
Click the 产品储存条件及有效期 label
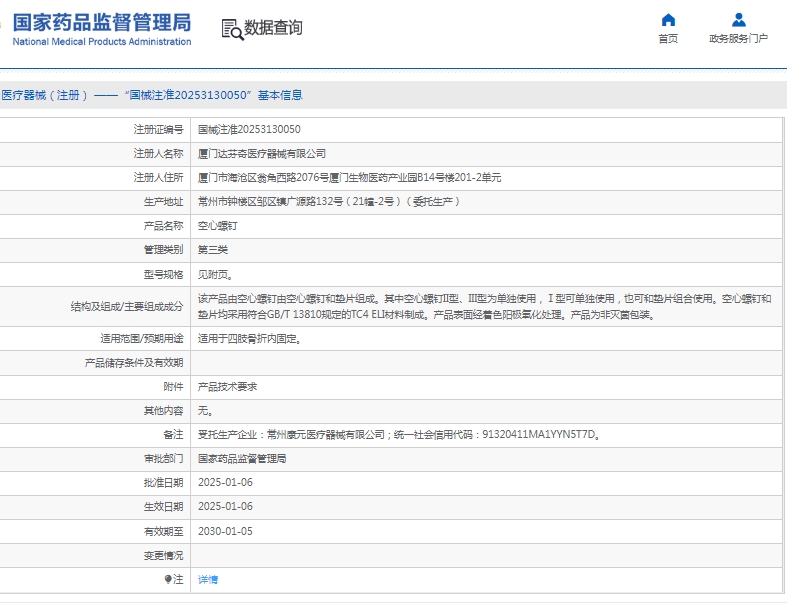click(x=134, y=363)
